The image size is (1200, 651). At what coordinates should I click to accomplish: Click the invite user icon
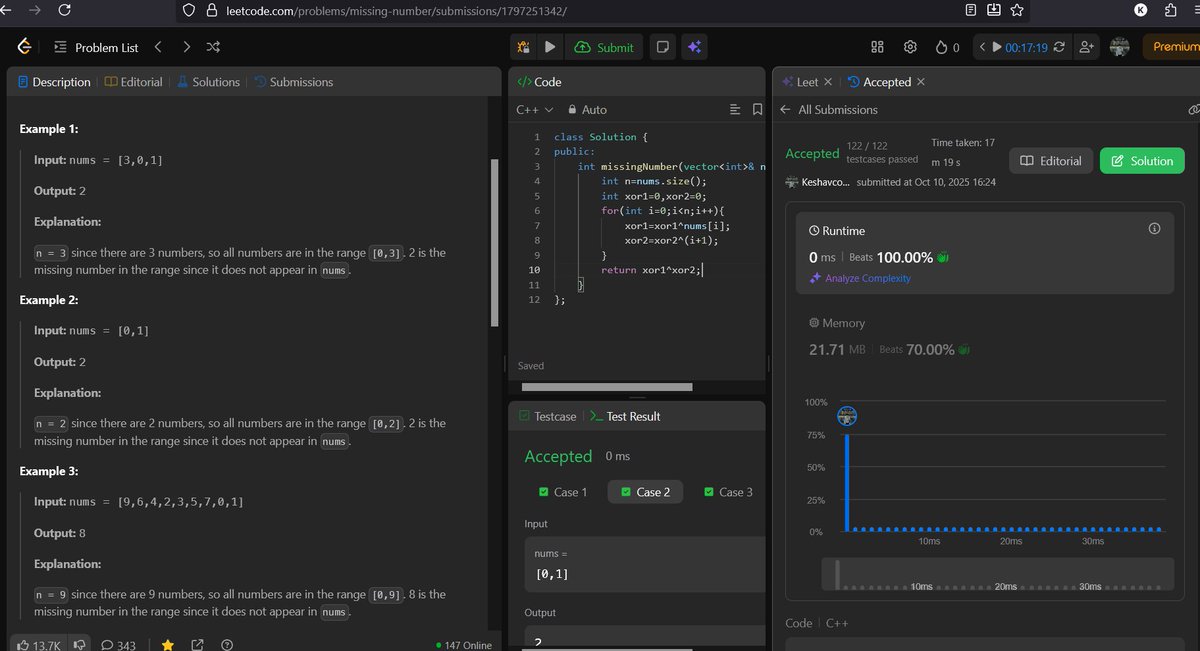1087,47
